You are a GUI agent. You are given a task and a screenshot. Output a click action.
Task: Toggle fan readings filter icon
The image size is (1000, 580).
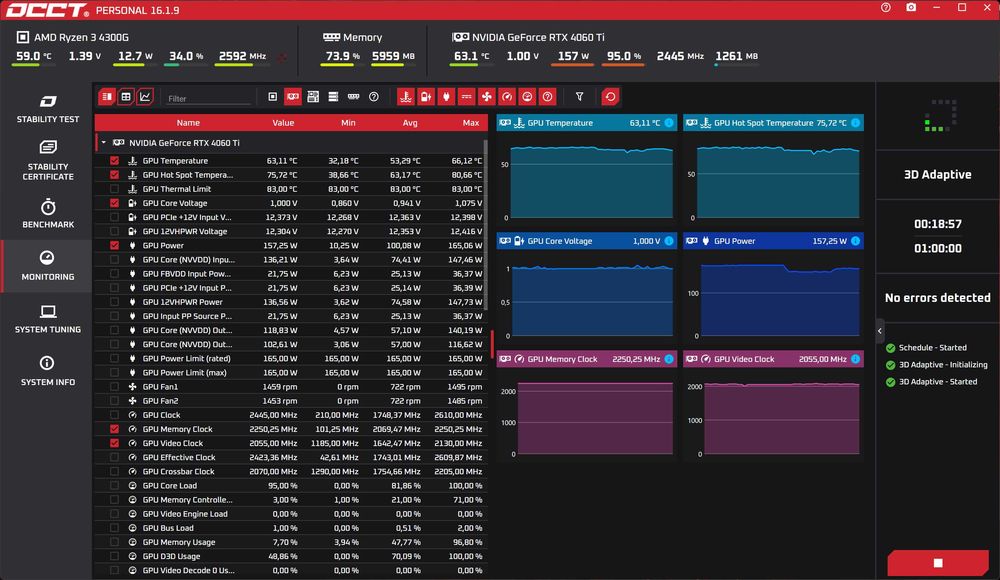point(487,97)
